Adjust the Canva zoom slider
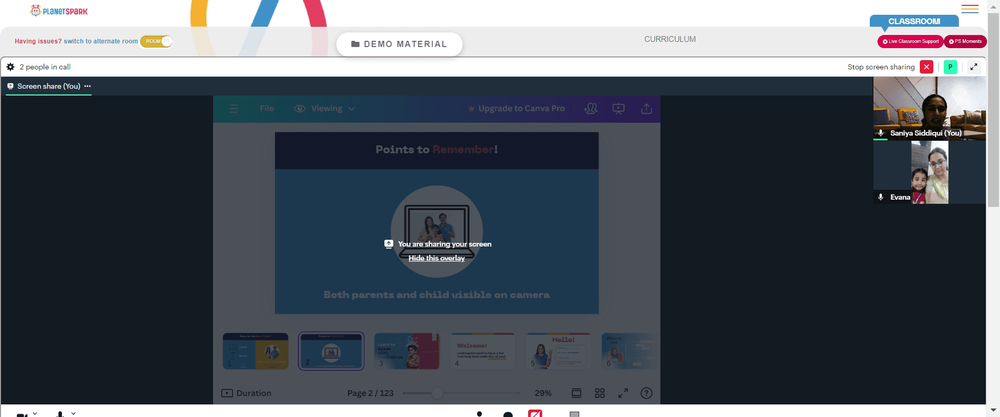Screen dimensions: 1000x417 [437, 393]
